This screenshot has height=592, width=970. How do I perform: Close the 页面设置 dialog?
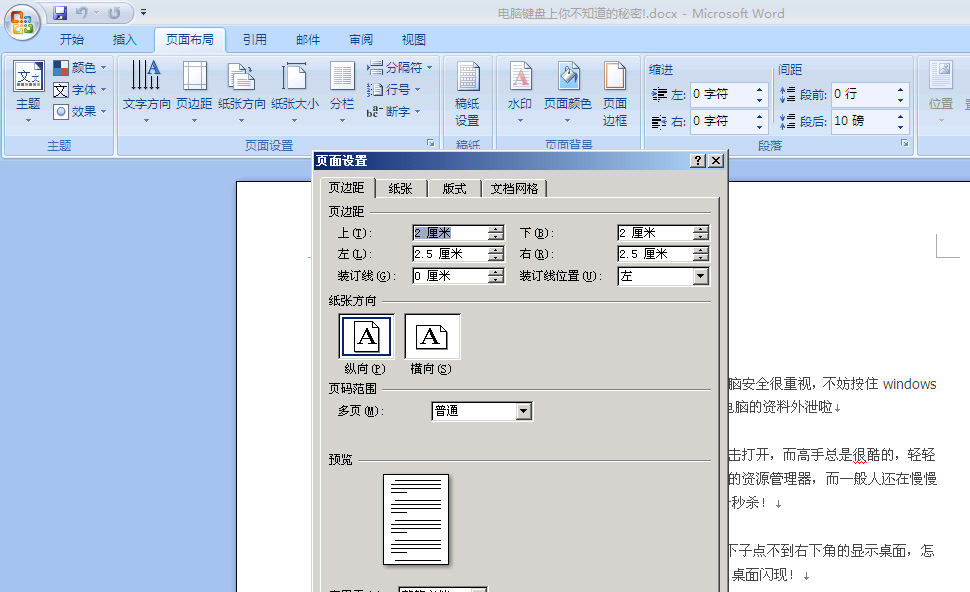(x=716, y=161)
